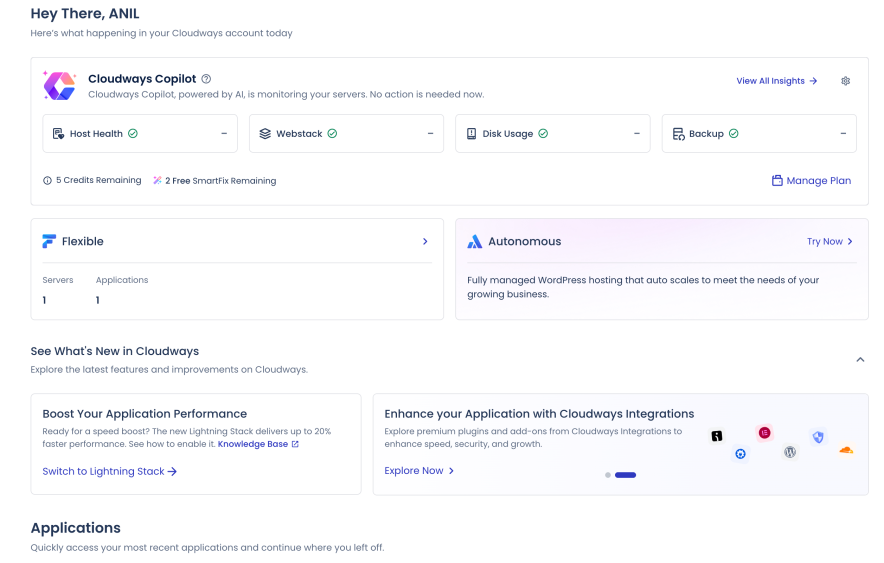Expand the Webstack card
Image resolution: width=884 pixels, height=563 pixels.
(x=430, y=134)
